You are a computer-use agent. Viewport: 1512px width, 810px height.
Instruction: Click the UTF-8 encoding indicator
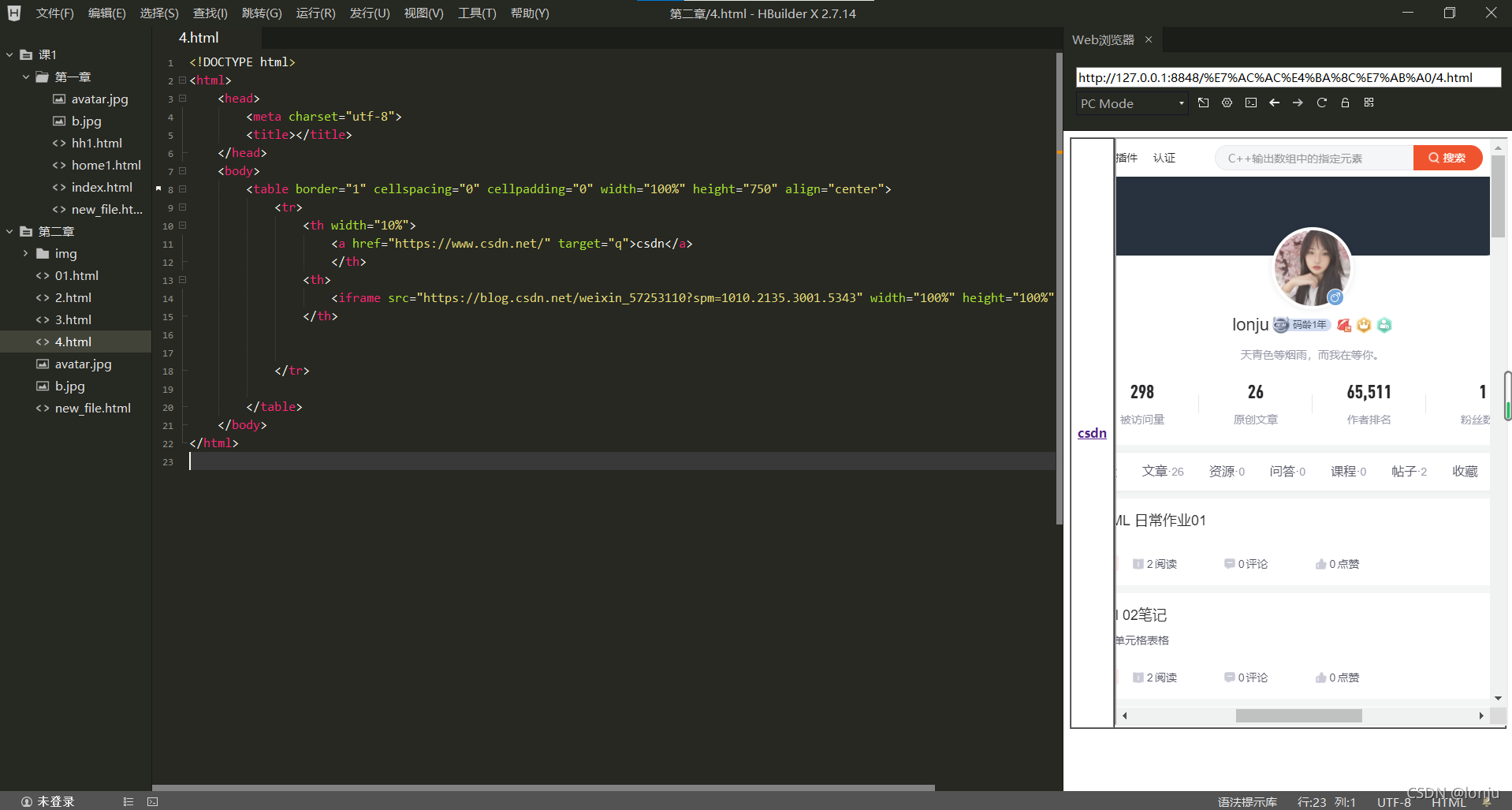pyautogui.click(x=1394, y=802)
